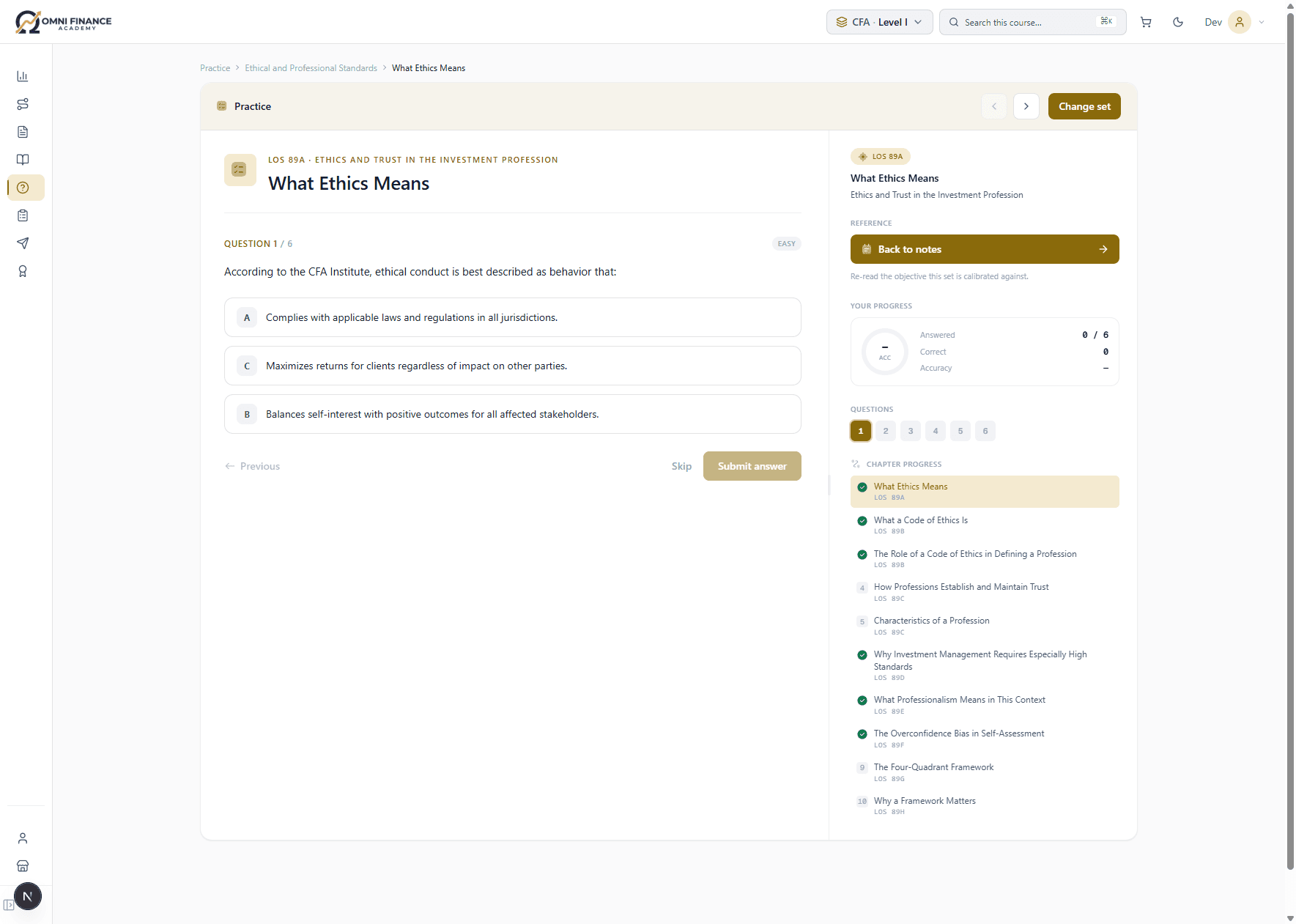Viewport: 1296px width, 924px height.
Task: Open How Professions Establish and Maintain Trust
Action: coord(985,592)
